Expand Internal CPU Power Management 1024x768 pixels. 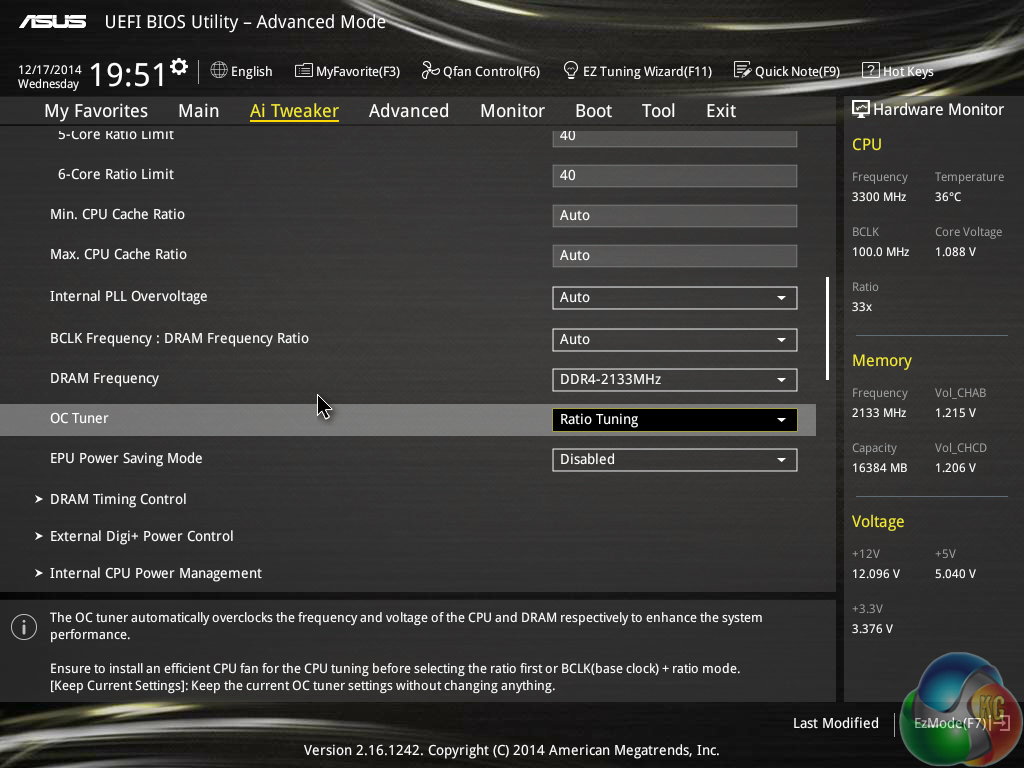pos(155,573)
